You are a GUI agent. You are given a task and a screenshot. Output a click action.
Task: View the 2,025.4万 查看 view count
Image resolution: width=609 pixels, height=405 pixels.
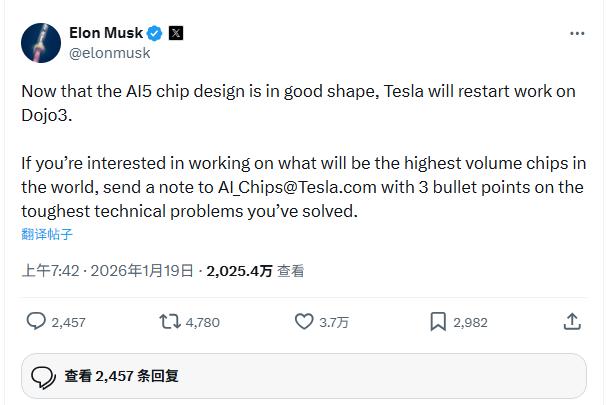255,271
